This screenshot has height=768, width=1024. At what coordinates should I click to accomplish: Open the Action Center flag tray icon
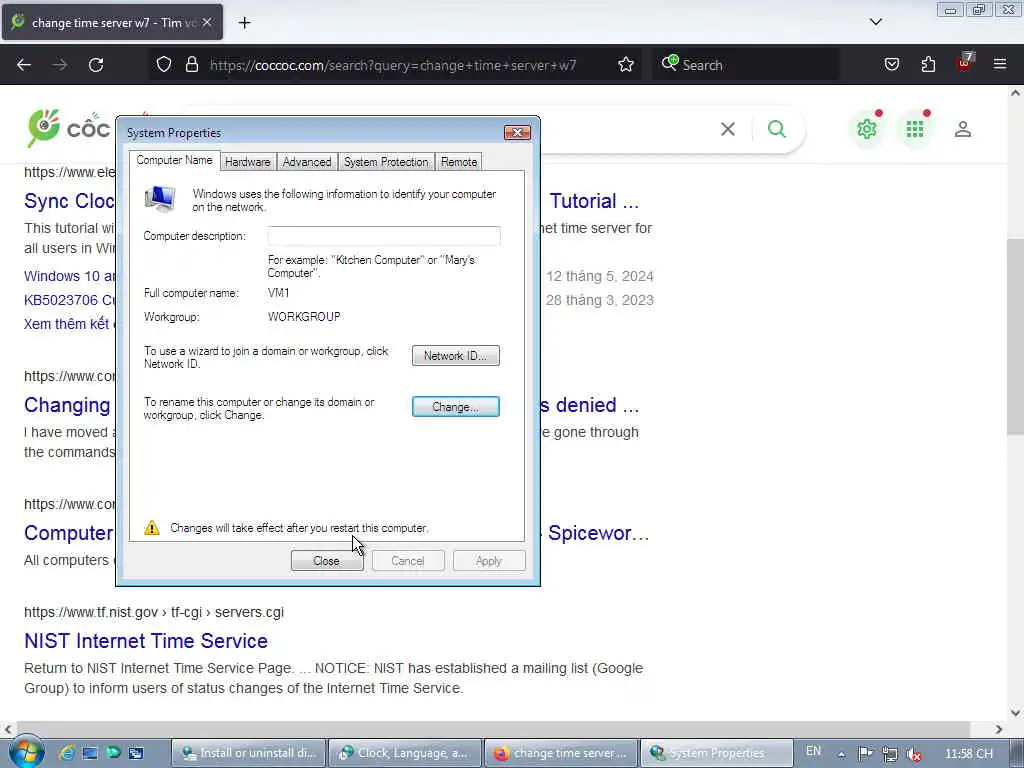click(x=865, y=754)
